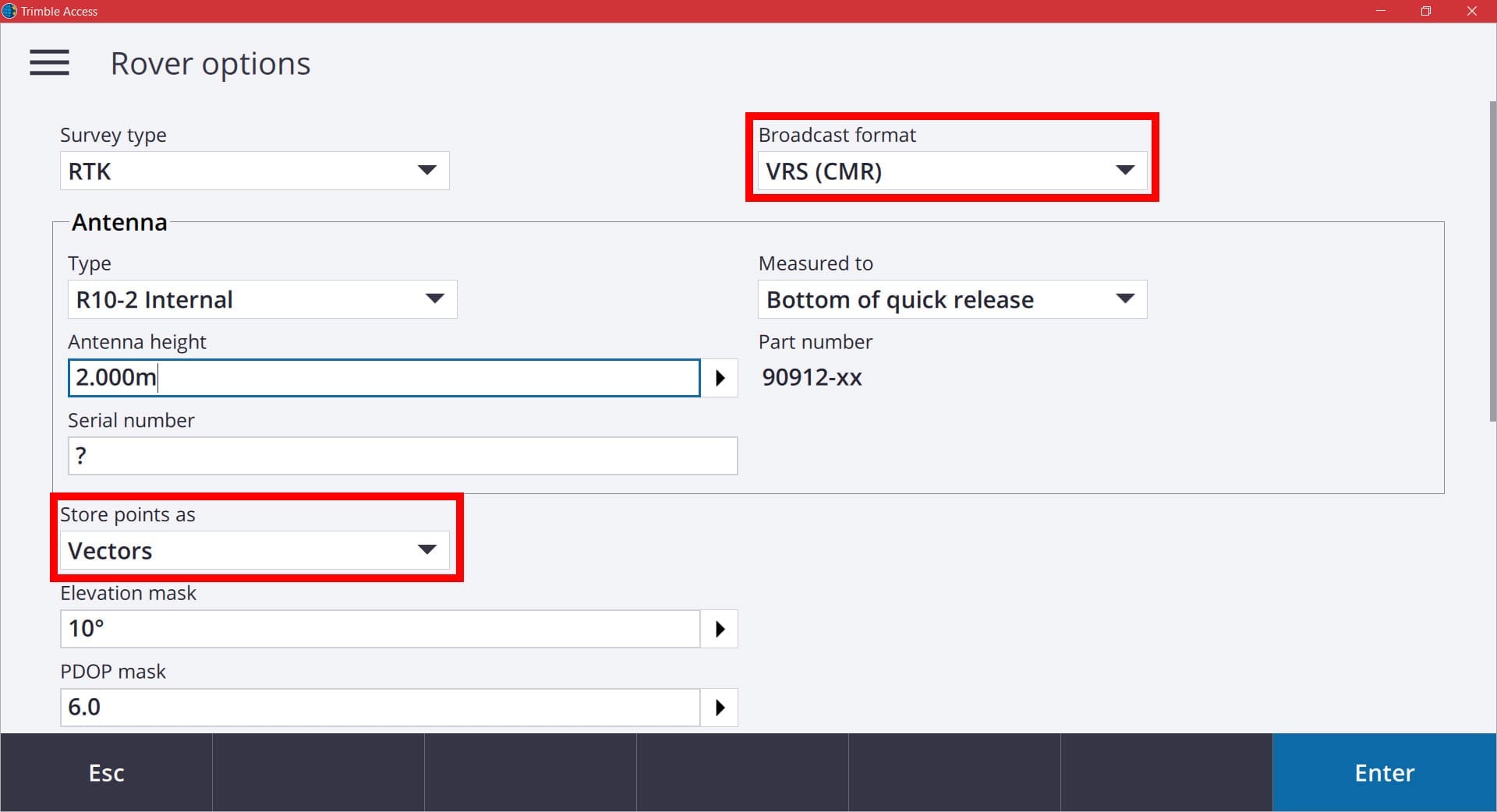Screen dimensions: 1497x812
Task: Click the vertical scrollbar thumb
Action: click(x=1492, y=261)
